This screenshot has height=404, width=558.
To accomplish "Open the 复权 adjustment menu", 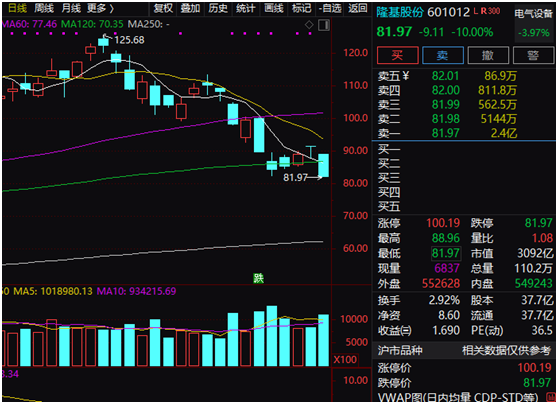I will coord(163,8).
